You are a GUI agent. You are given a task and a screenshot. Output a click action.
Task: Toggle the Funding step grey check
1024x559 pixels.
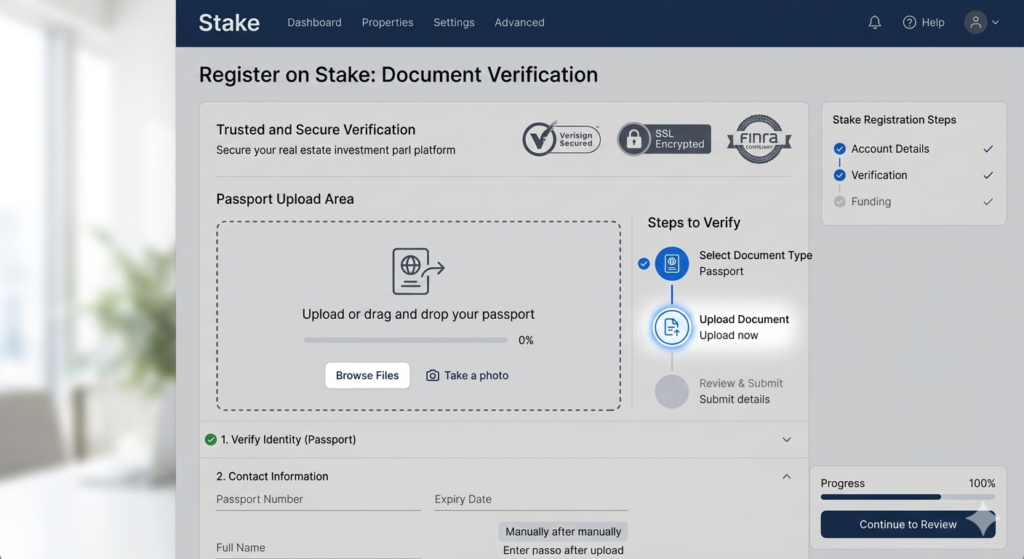click(840, 202)
